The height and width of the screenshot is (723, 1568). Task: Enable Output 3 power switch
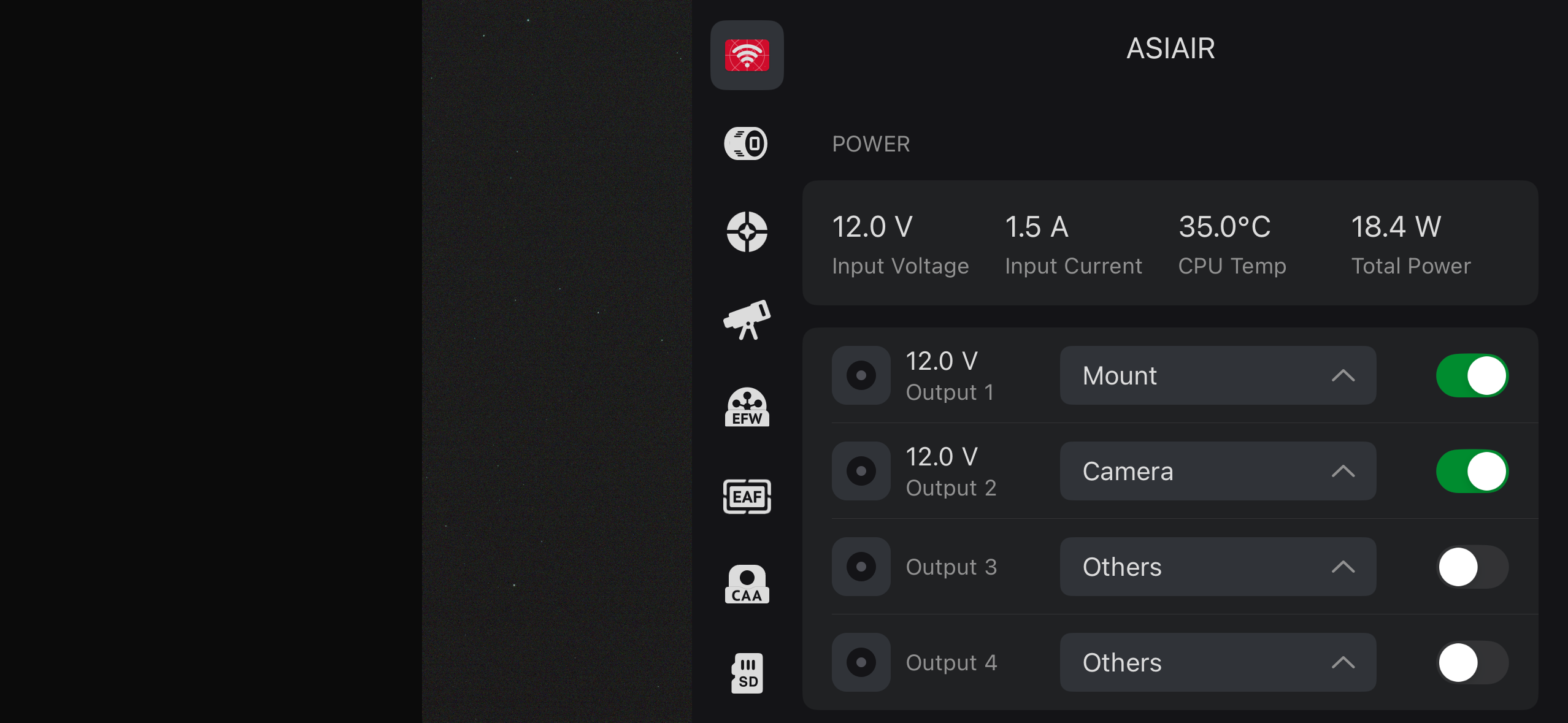[x=1472, y=567]
